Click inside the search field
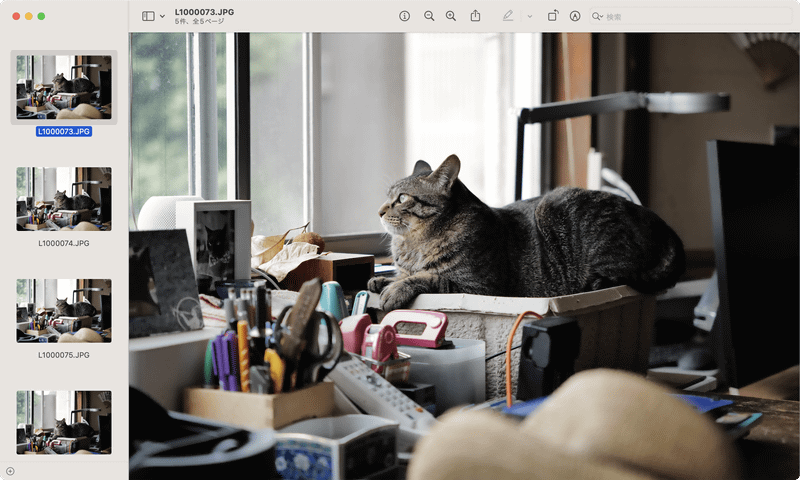800x480 pixels. tap(690, 16)
